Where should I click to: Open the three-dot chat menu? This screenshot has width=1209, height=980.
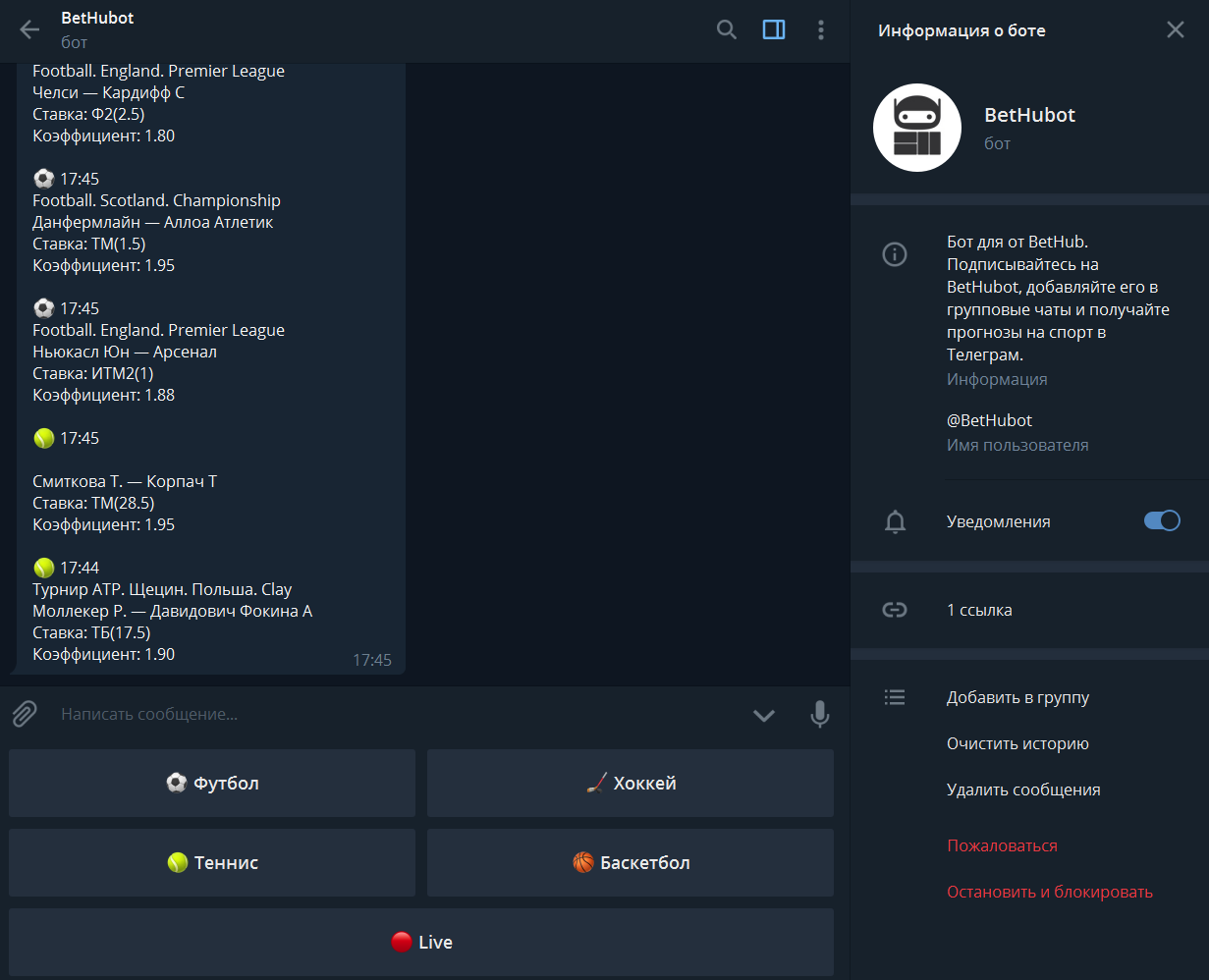(x=821, y=29)
